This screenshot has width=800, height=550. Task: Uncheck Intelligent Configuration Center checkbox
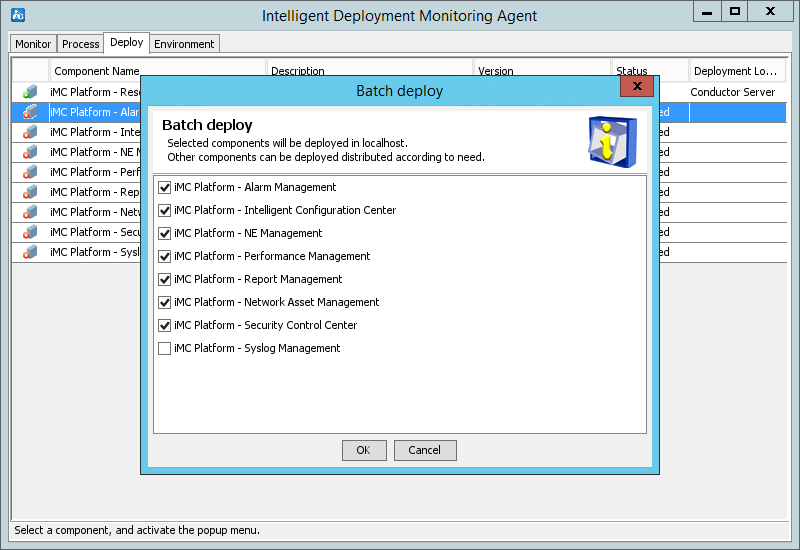coord(164,210)
